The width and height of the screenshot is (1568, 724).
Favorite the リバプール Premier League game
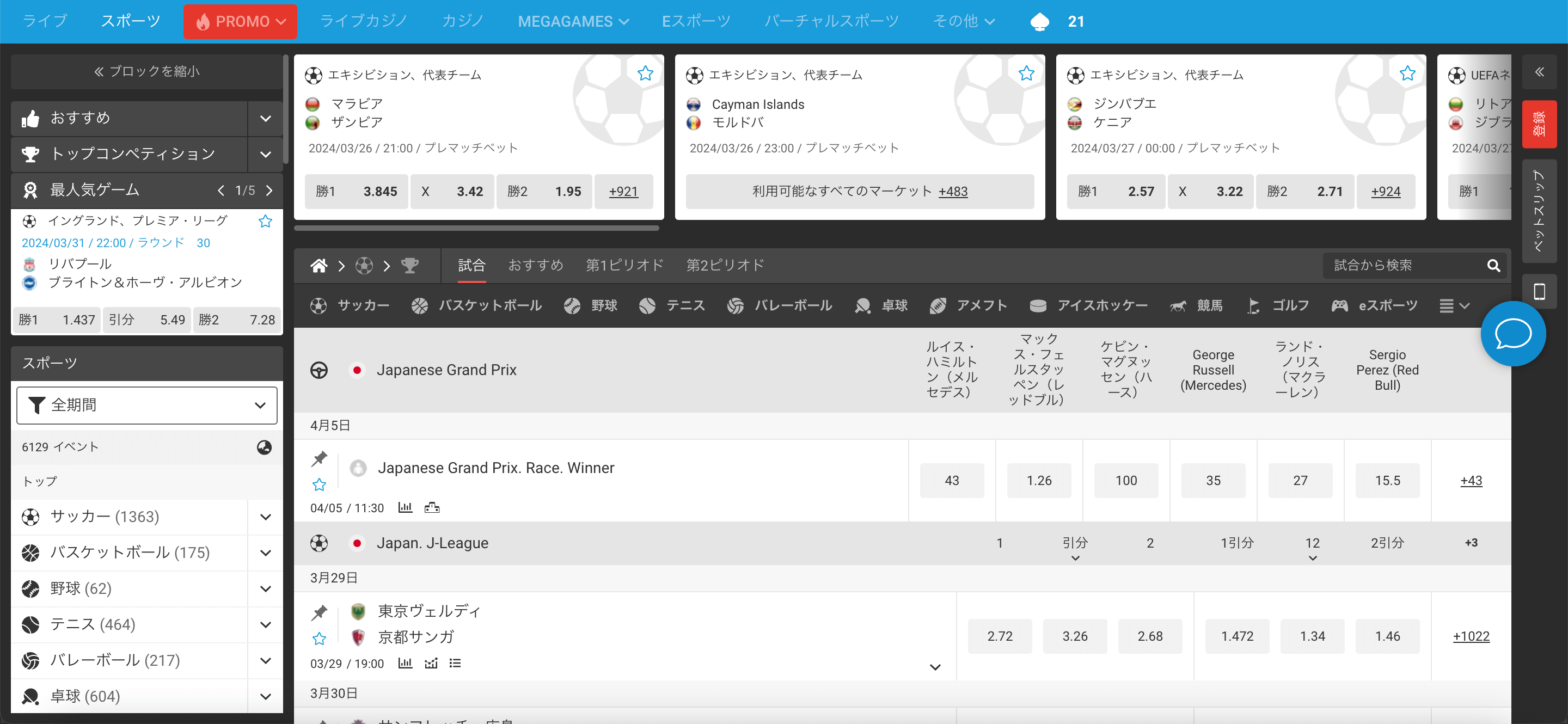click(x=265, y=221)
